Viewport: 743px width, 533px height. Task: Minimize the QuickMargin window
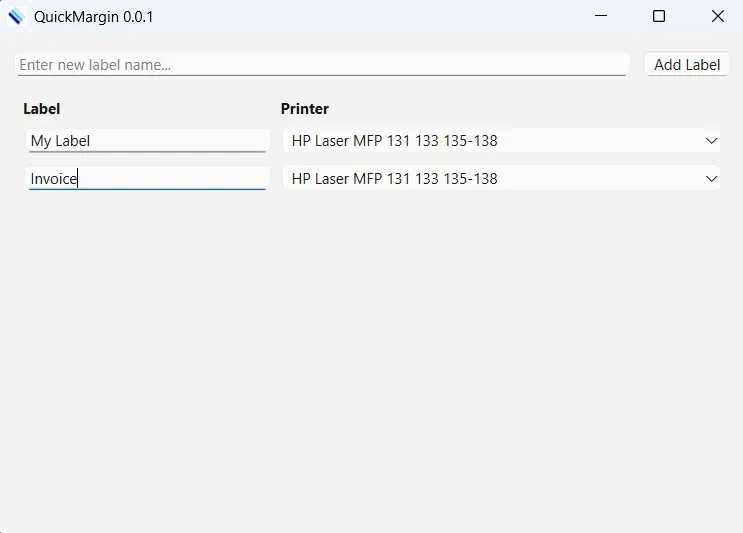pyautogui.click(x=601, y=16)
